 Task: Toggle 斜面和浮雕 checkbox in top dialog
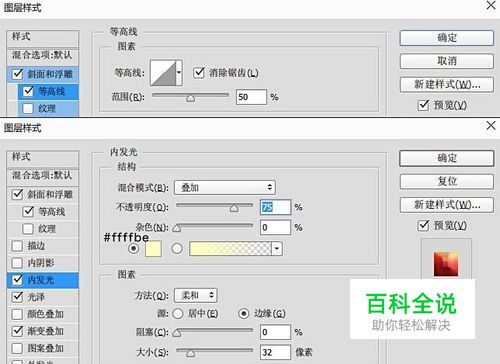[x=17, y=74]
